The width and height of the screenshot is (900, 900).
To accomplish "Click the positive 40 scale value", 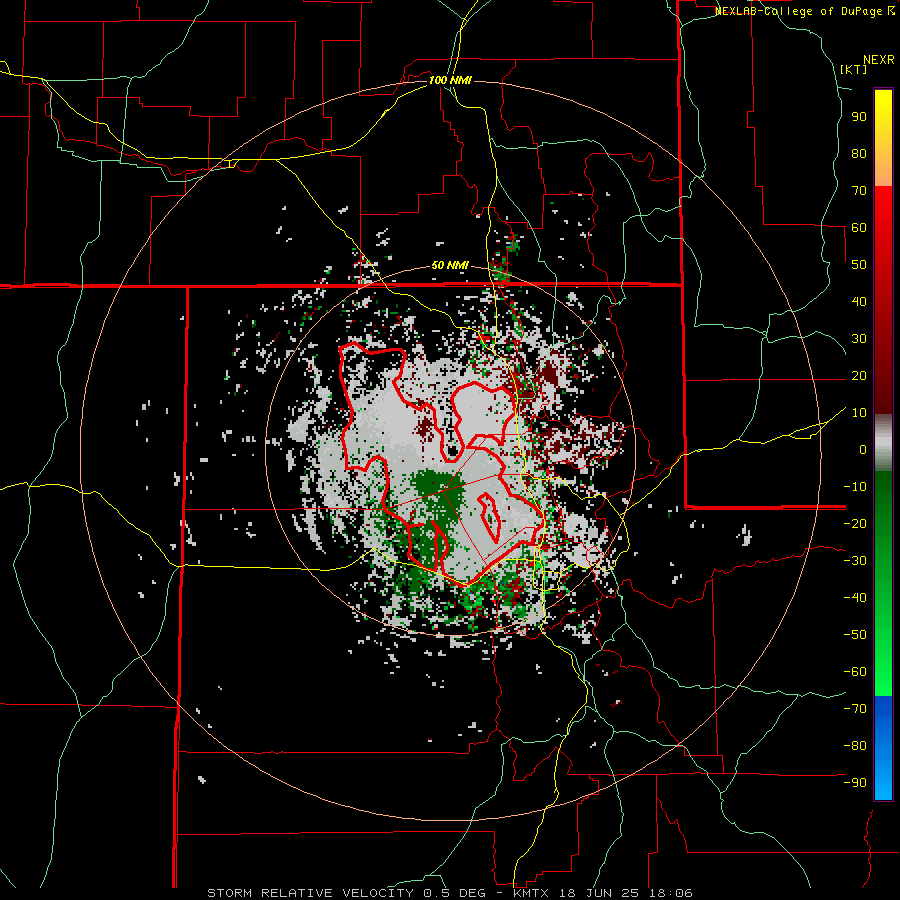I will (x=859, y=301).
